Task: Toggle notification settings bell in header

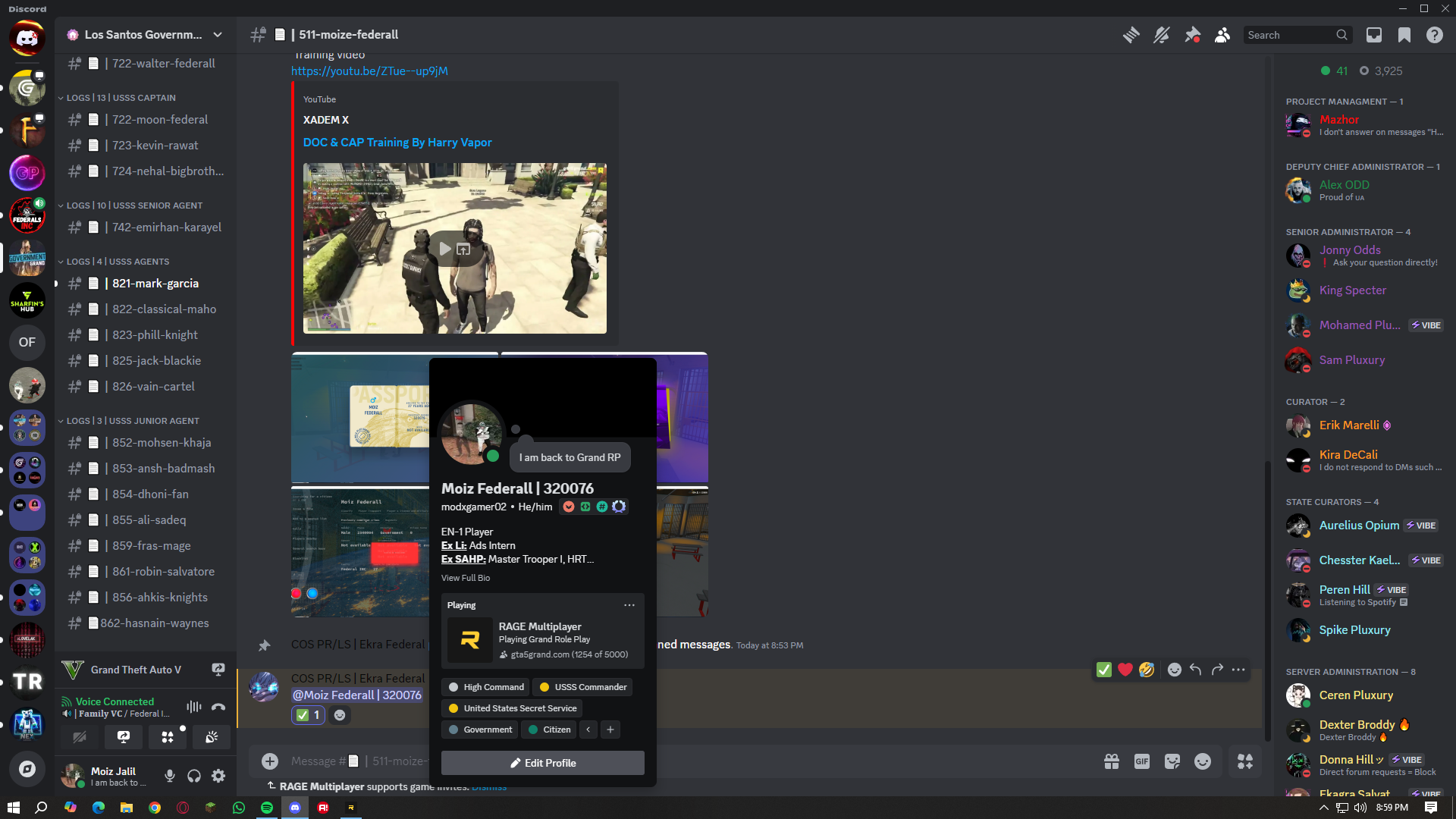Action: (x=1161, y=35)
